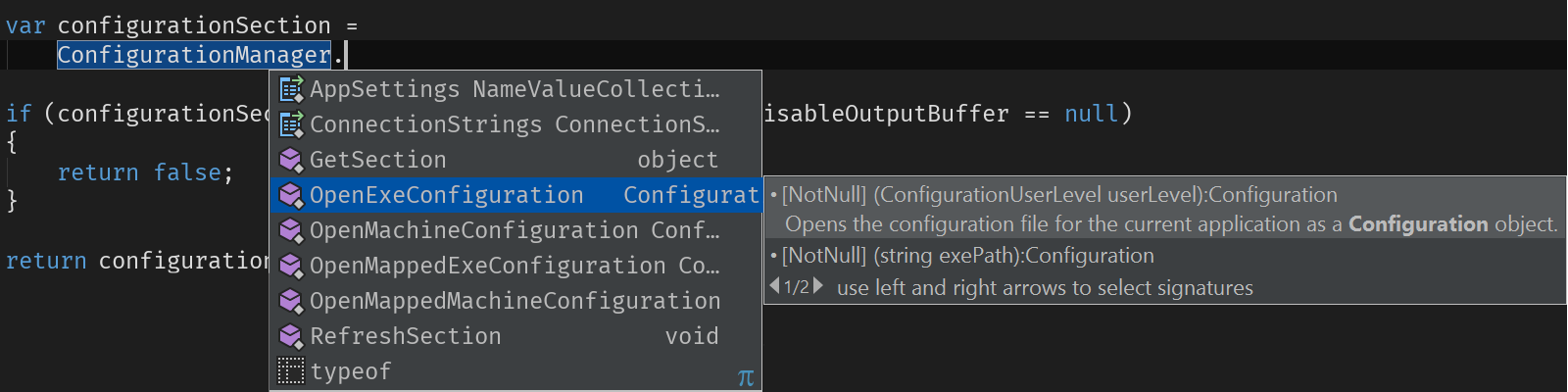Screen dimensions: 1568x392
Task: Show next signature with right arrow
Action: point(818,286)
